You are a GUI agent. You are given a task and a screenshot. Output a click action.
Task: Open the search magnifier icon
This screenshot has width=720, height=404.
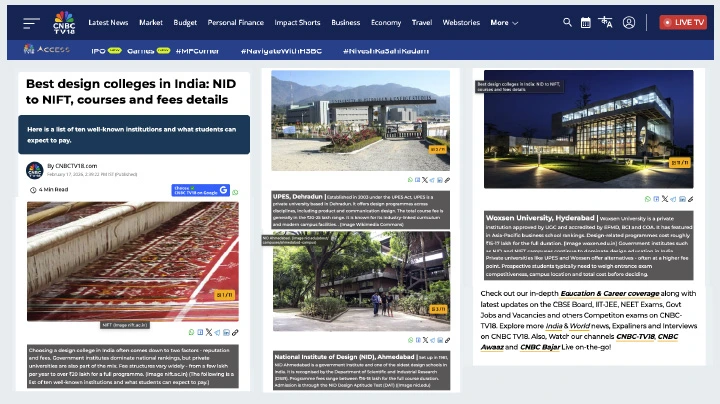[568, 22]
